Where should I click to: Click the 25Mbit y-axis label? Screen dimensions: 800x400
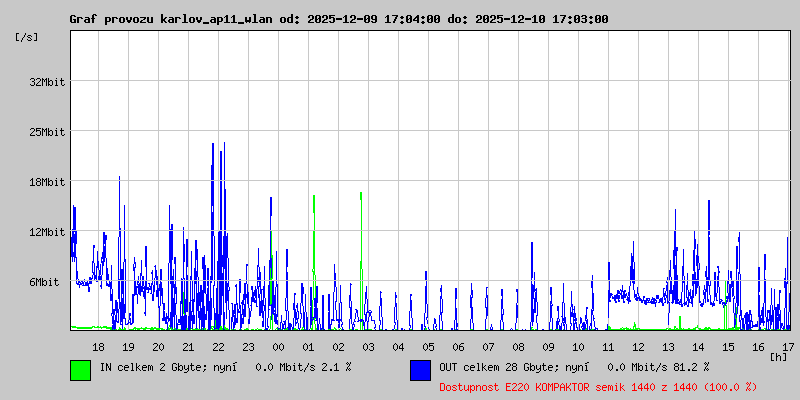(x=47, y=132)
